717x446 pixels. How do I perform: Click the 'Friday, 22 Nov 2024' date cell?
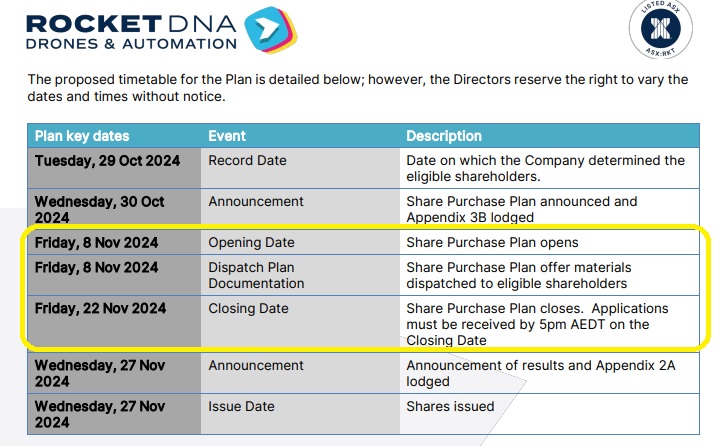[x=114, y=321]
